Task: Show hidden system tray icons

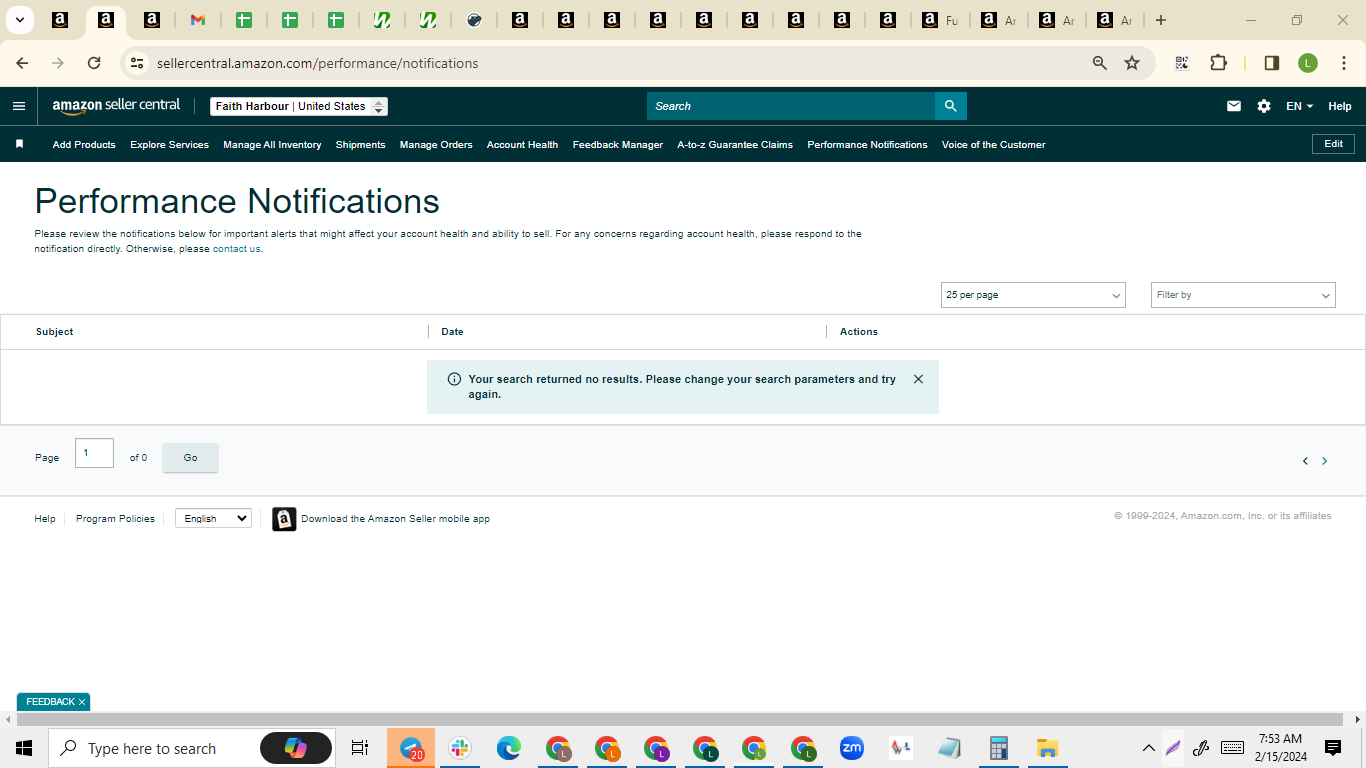Action: pos(1148,748)
